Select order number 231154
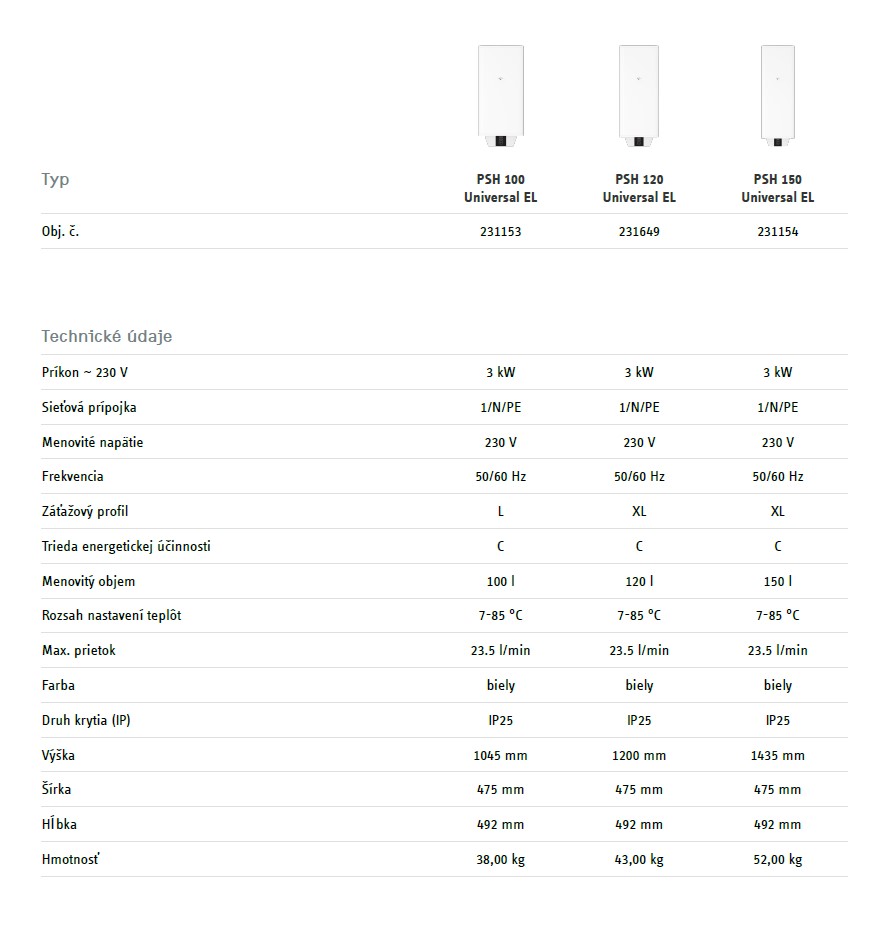 click(x=777, y=231)
